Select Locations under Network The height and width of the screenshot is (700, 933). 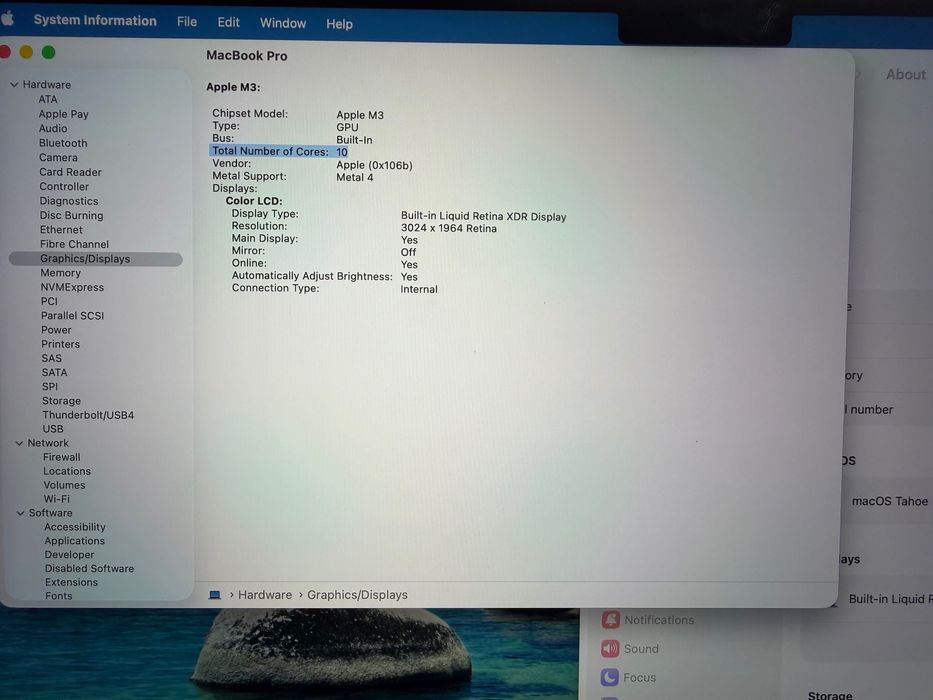[x=67, y=471]
